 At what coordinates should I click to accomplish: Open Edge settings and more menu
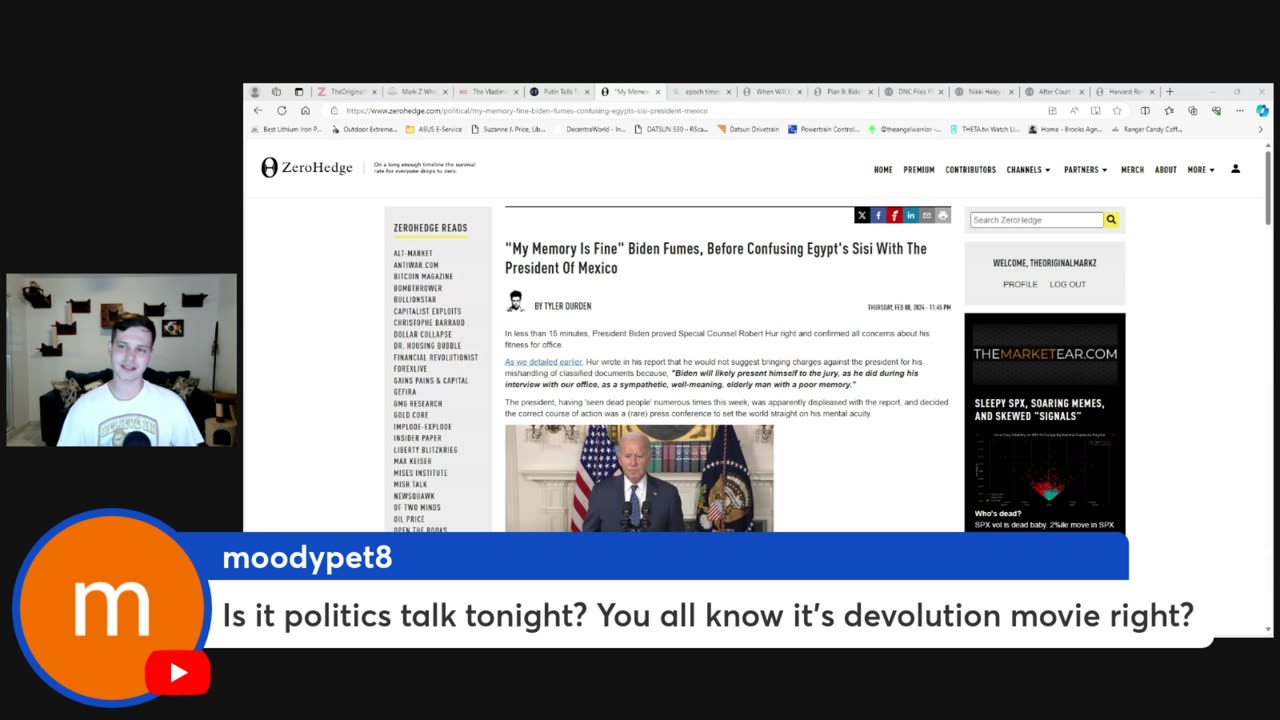click(1240, 111)
